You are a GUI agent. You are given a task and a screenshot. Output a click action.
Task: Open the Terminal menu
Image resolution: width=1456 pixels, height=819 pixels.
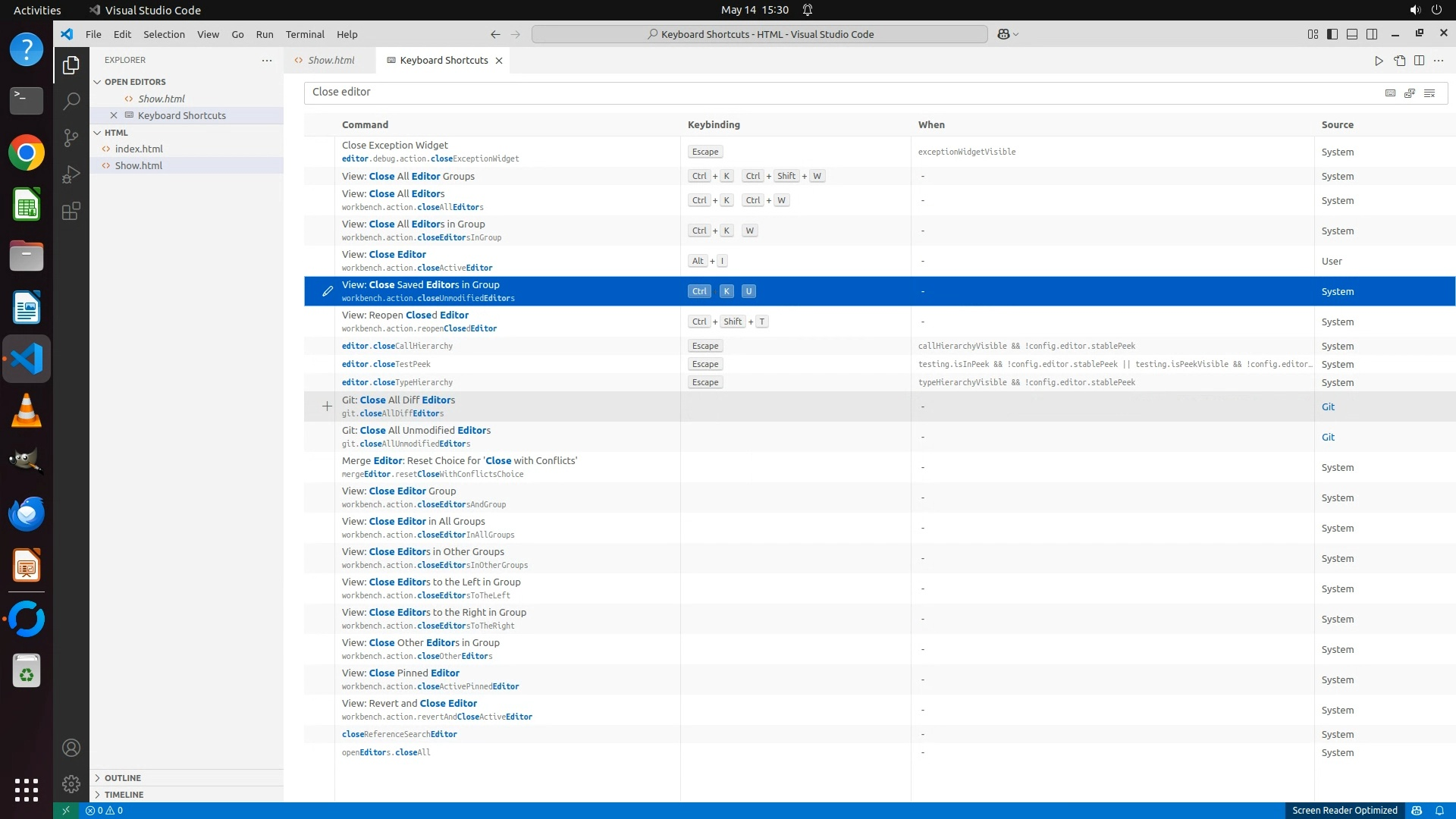pos(305,34)
